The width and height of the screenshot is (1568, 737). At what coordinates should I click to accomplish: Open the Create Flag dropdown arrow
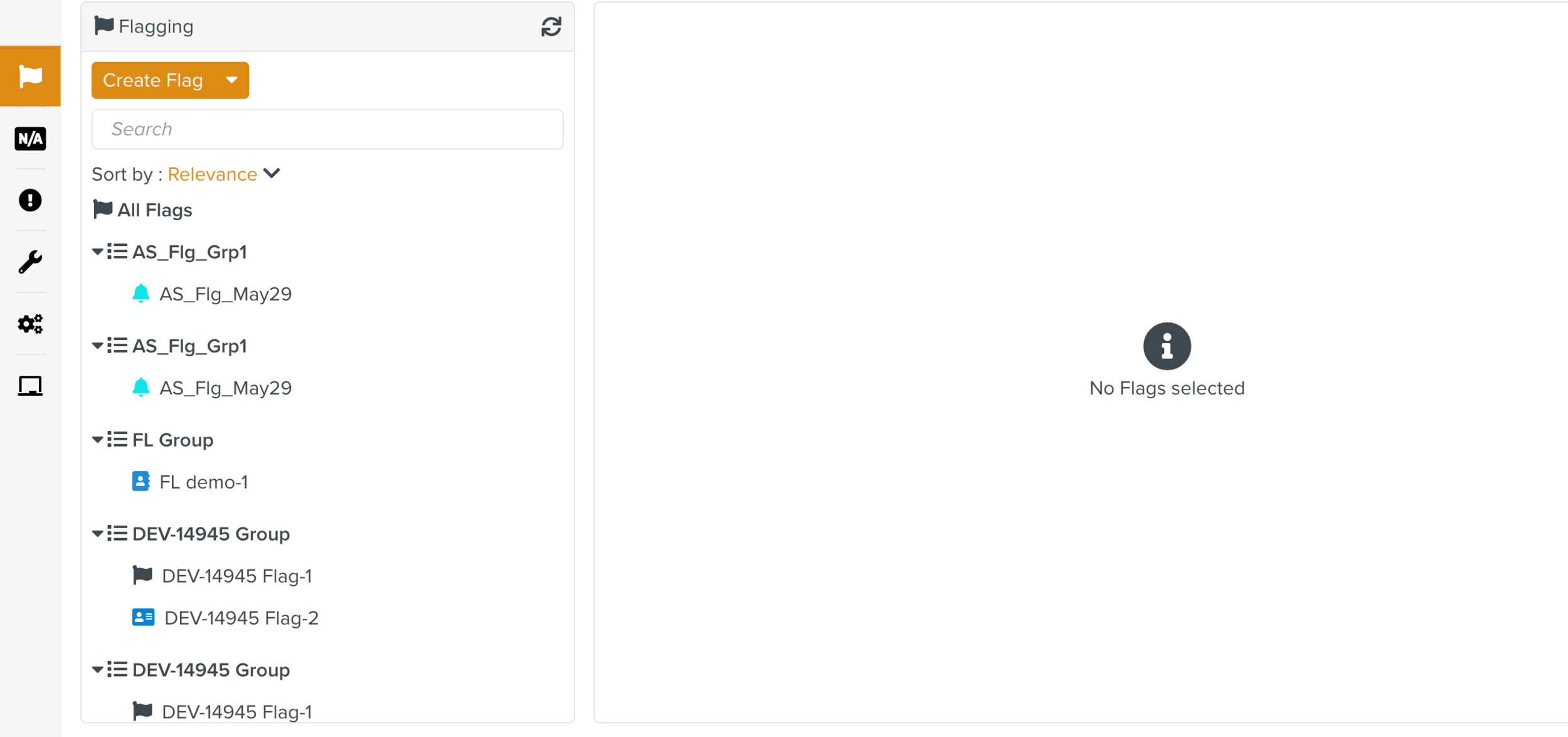tap(231, 80)
